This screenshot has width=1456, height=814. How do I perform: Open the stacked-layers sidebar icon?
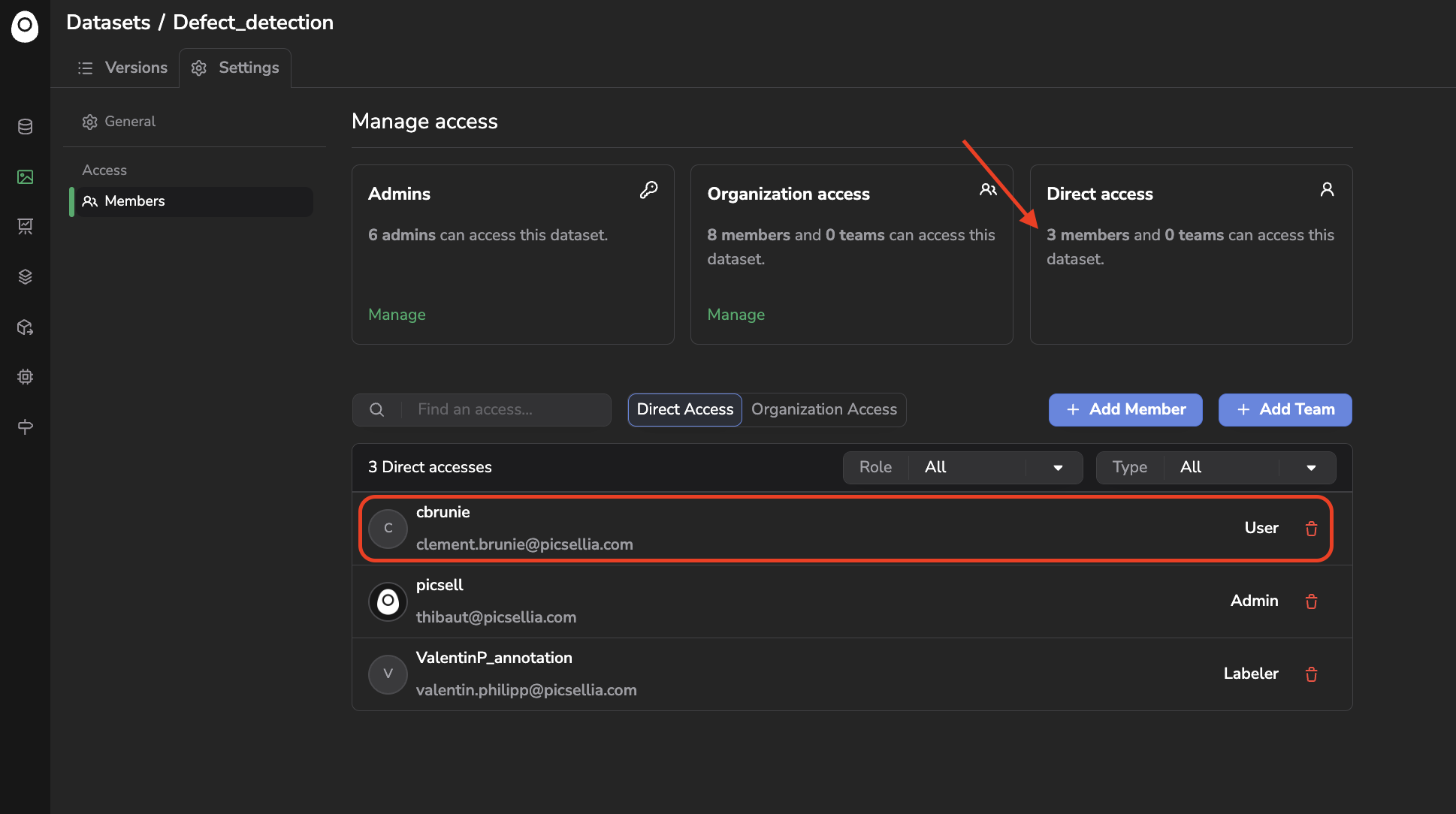click(x=25, y=276)
